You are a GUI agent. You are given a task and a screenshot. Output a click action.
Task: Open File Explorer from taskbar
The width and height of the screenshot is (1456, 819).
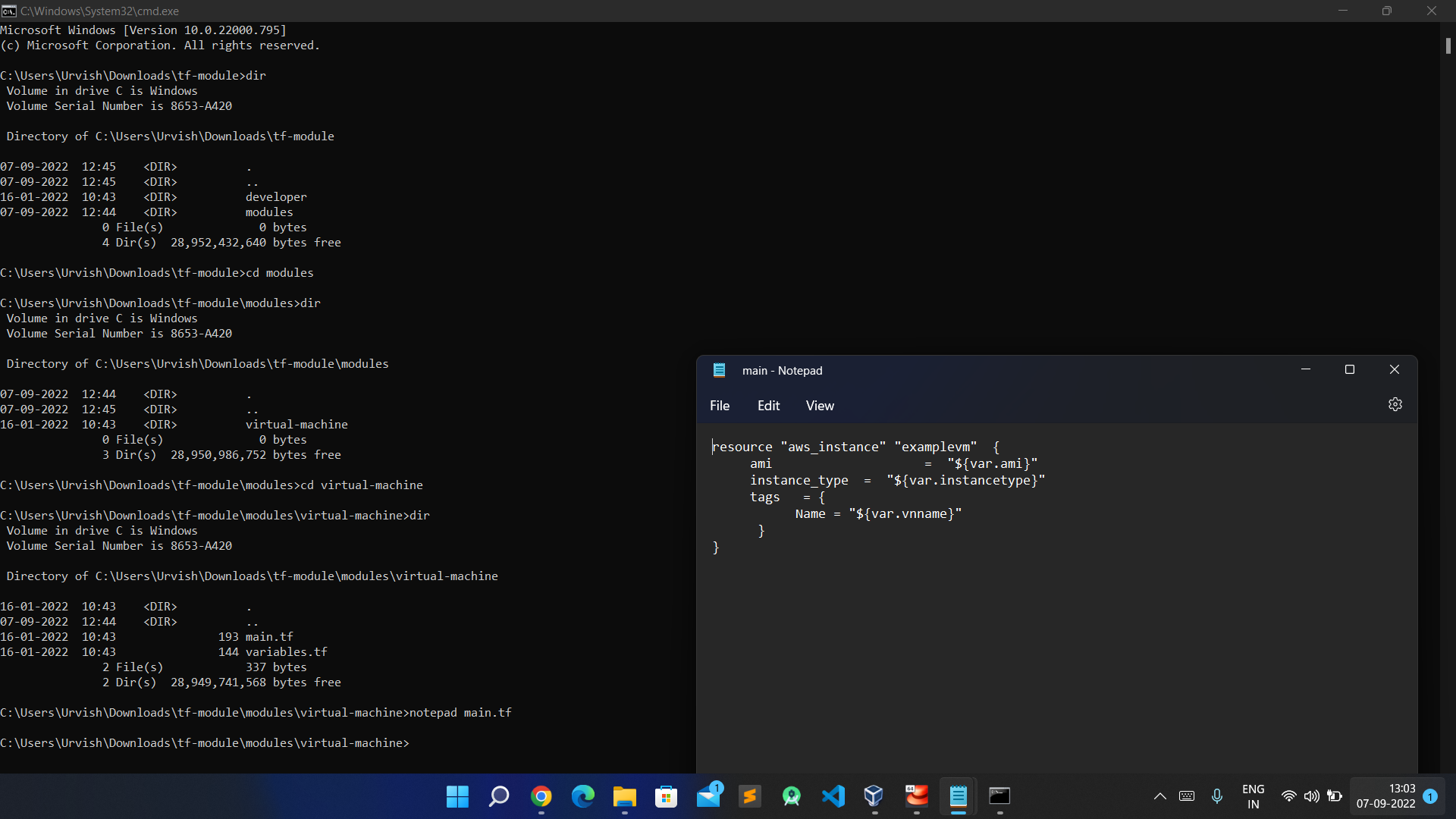pos(624,796)
